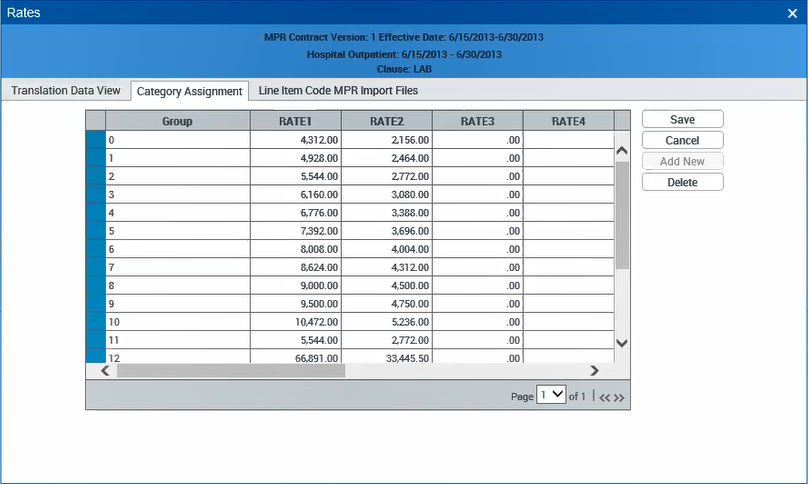808x484 pixels.
Task: Select row marker for Group 3
Action: [x=95, y=194]
